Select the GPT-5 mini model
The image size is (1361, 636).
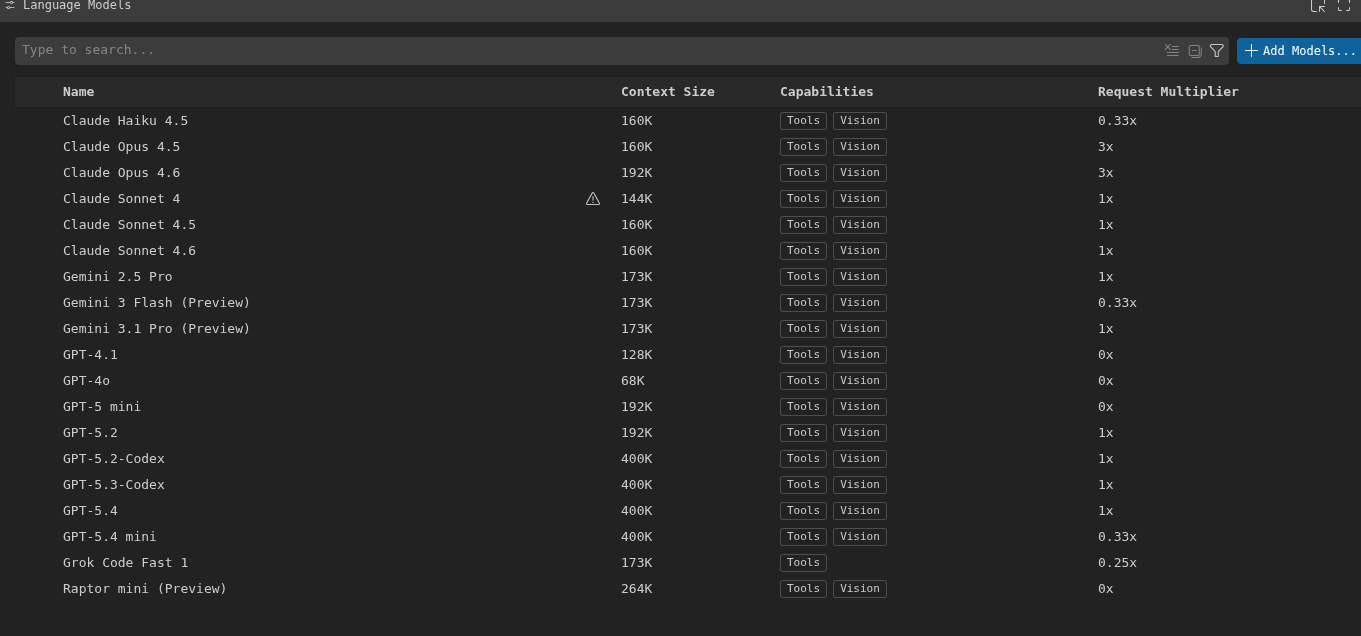[102, 407]
